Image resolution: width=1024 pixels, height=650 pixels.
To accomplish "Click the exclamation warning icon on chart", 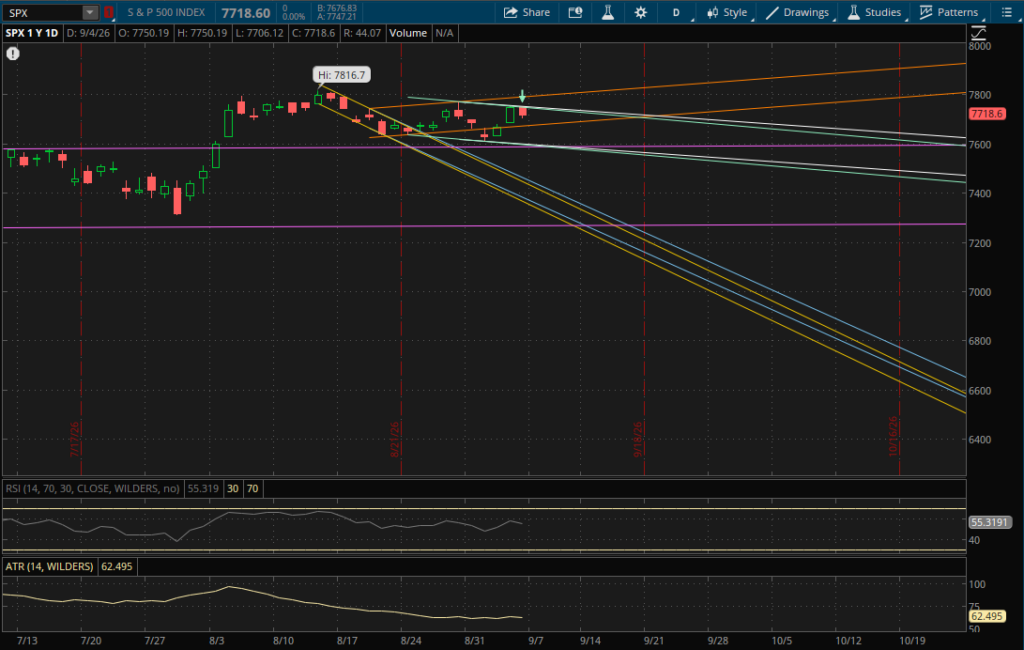I will tap(12, 54).
